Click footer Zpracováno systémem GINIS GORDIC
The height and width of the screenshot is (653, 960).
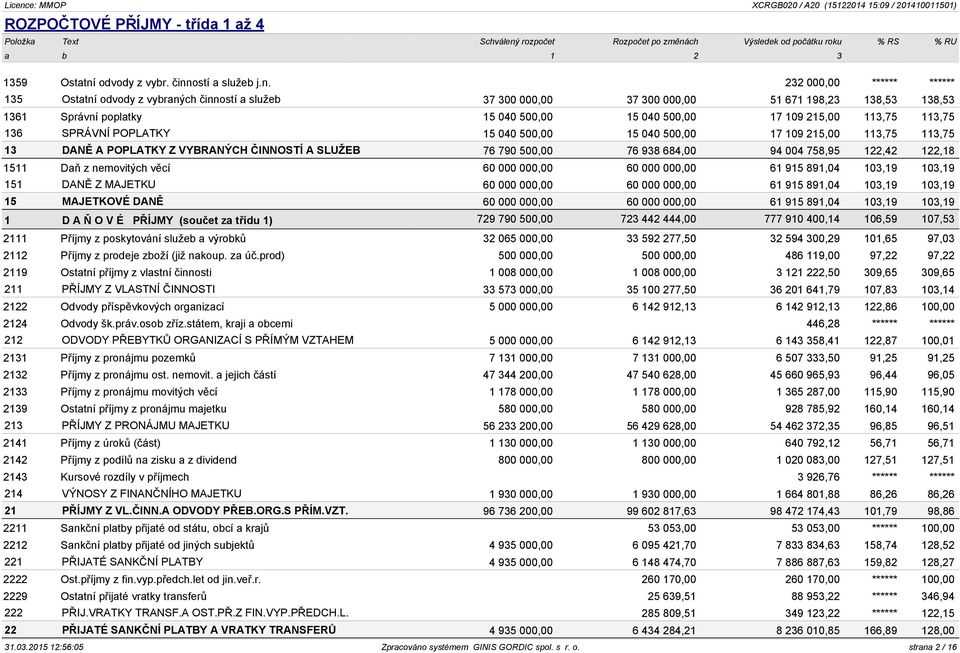click(480, 647)
